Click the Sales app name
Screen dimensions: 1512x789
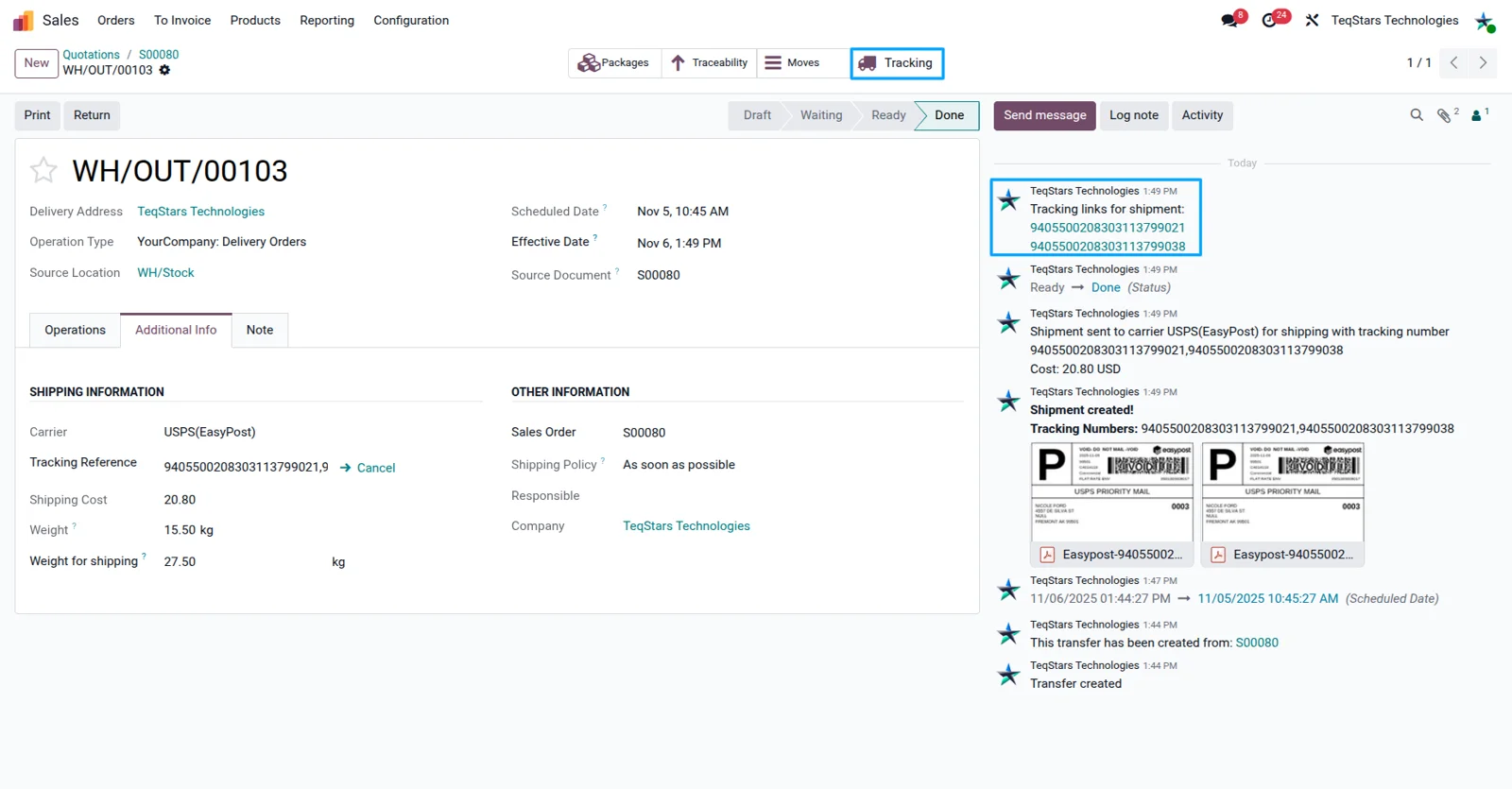(60, 20)
